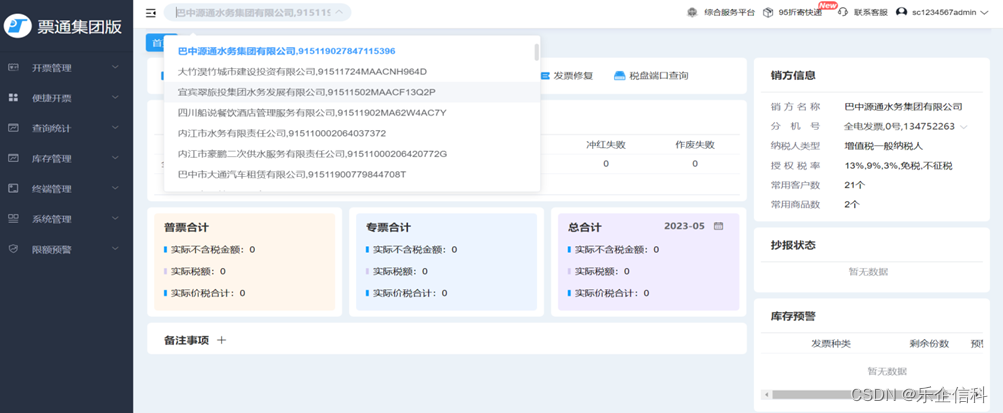The width and height of the screenshot is (1003, 413).
Task: Click the 联系客服 headset icon
Action: tap(843, 12)
